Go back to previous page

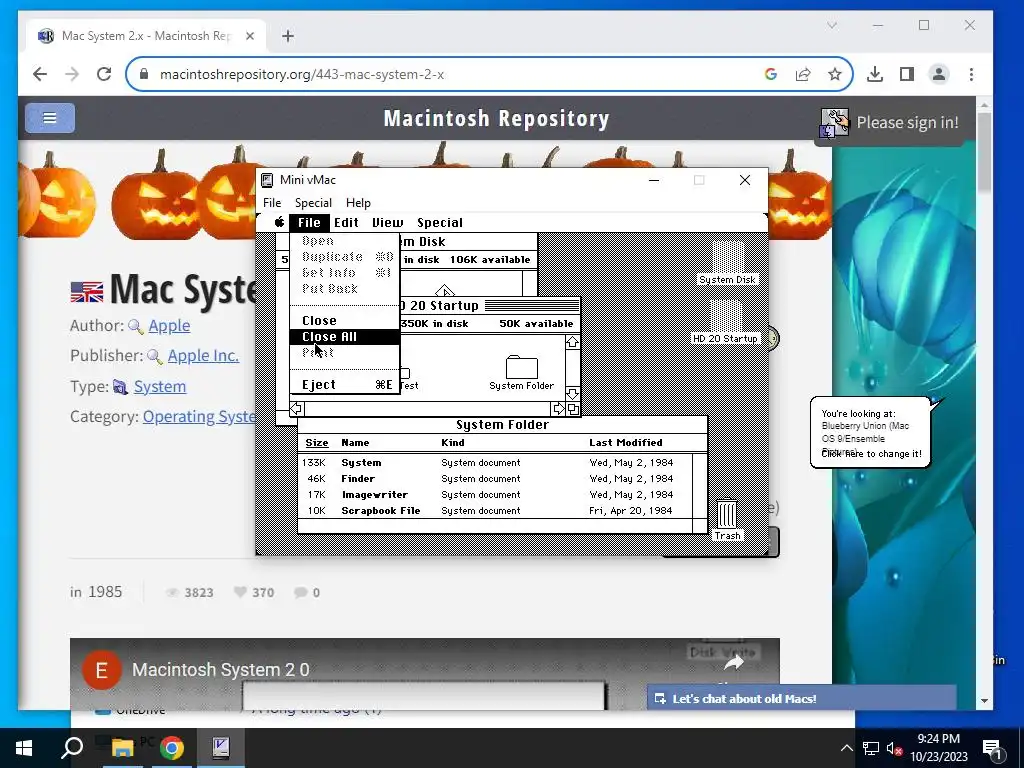click(40, 74)
